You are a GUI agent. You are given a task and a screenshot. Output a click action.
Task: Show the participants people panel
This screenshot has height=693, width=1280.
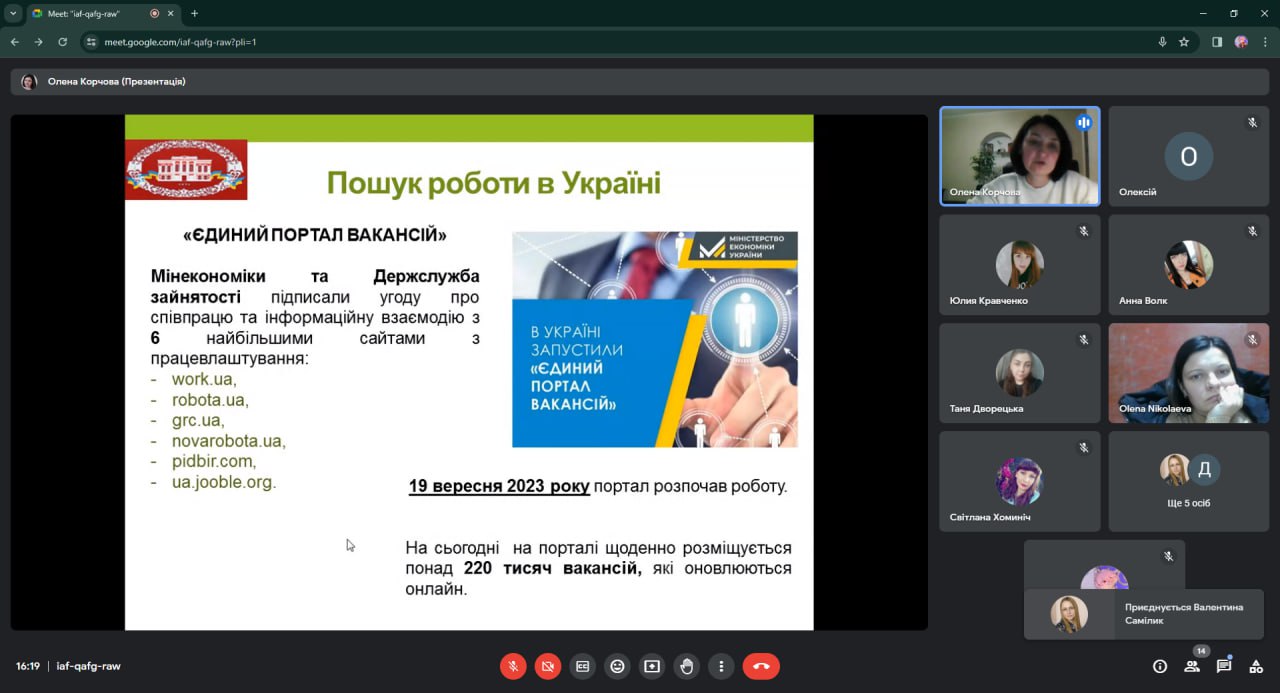[x=1192, y=666]
